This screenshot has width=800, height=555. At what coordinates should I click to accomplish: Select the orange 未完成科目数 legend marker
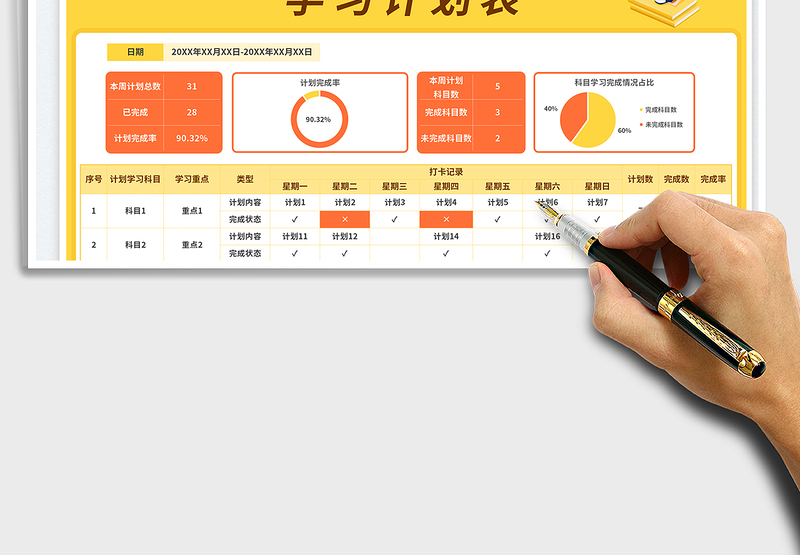click(x=641, y=125)
